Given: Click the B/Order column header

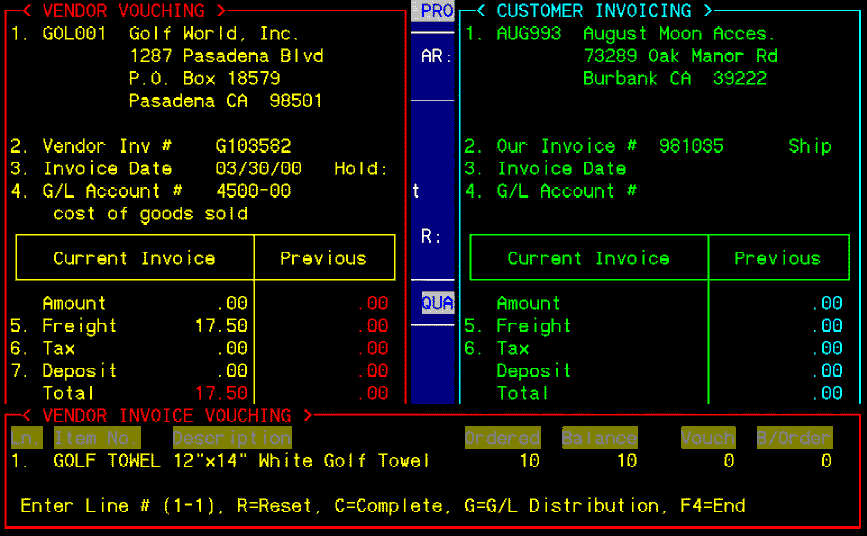Looking at the screenshot, I should tap(794, 438).
